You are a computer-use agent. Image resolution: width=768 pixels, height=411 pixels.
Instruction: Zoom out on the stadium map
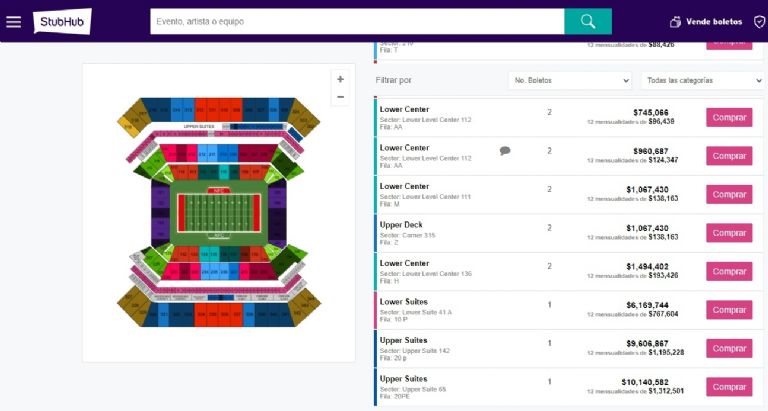(340, 97)
